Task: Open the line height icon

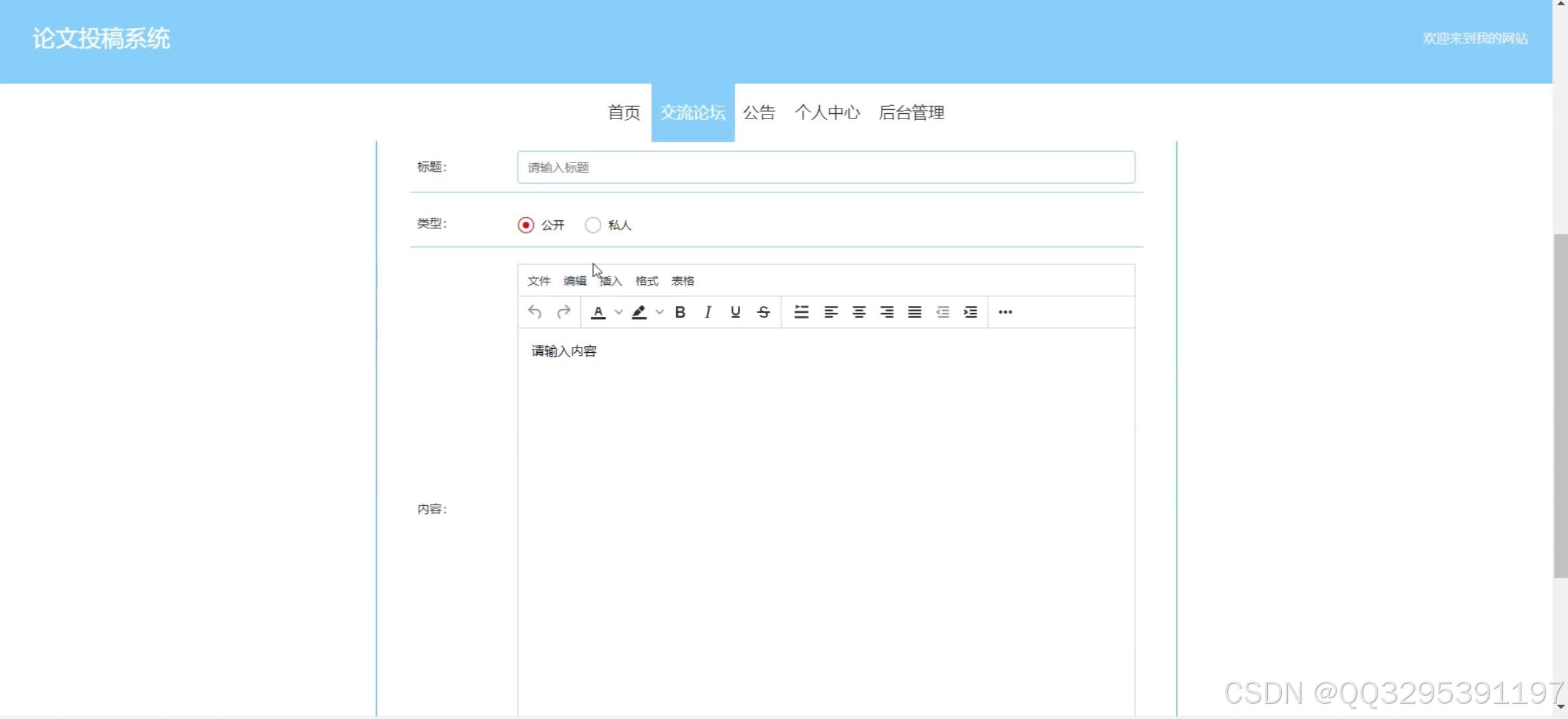Action: click(x=802, y=312)
